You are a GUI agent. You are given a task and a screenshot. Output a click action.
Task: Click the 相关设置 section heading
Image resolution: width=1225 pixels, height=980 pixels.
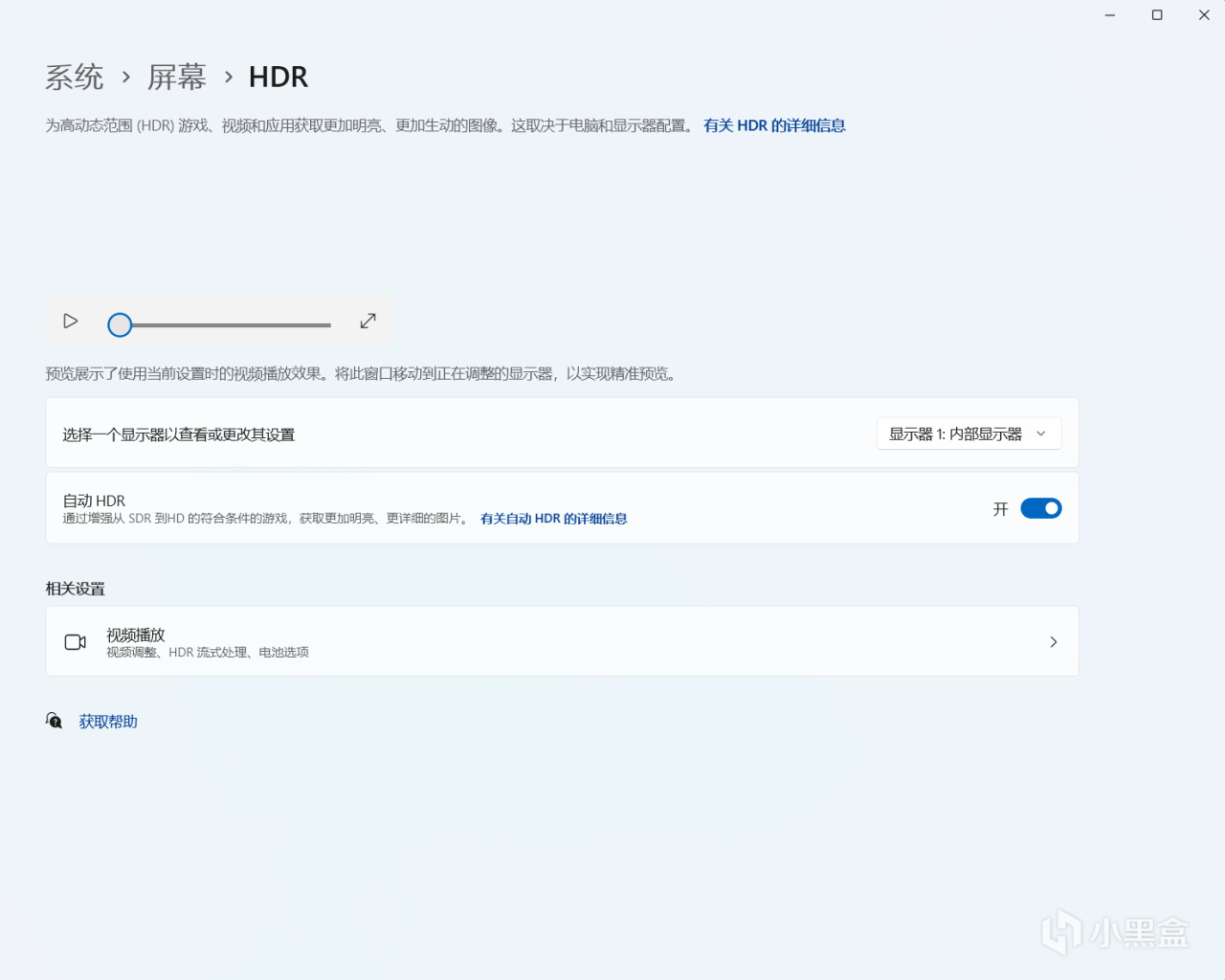(x=76, y=589)
